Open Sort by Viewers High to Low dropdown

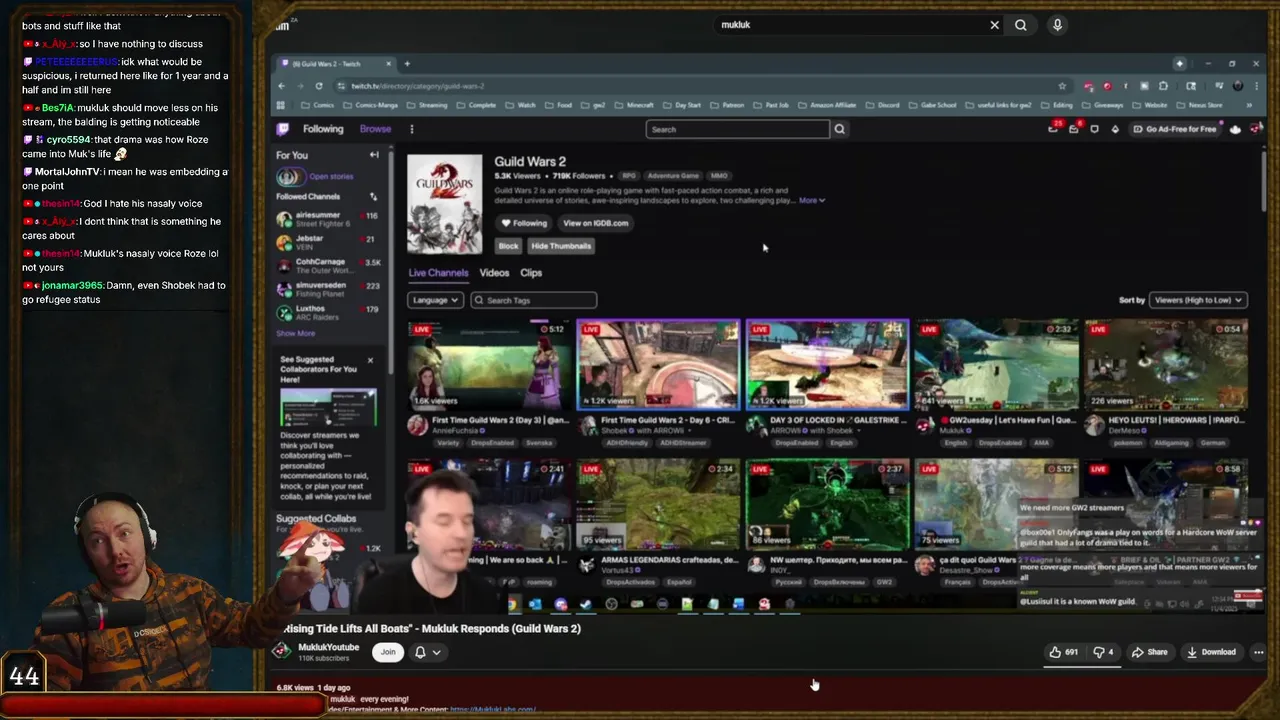1197,300
